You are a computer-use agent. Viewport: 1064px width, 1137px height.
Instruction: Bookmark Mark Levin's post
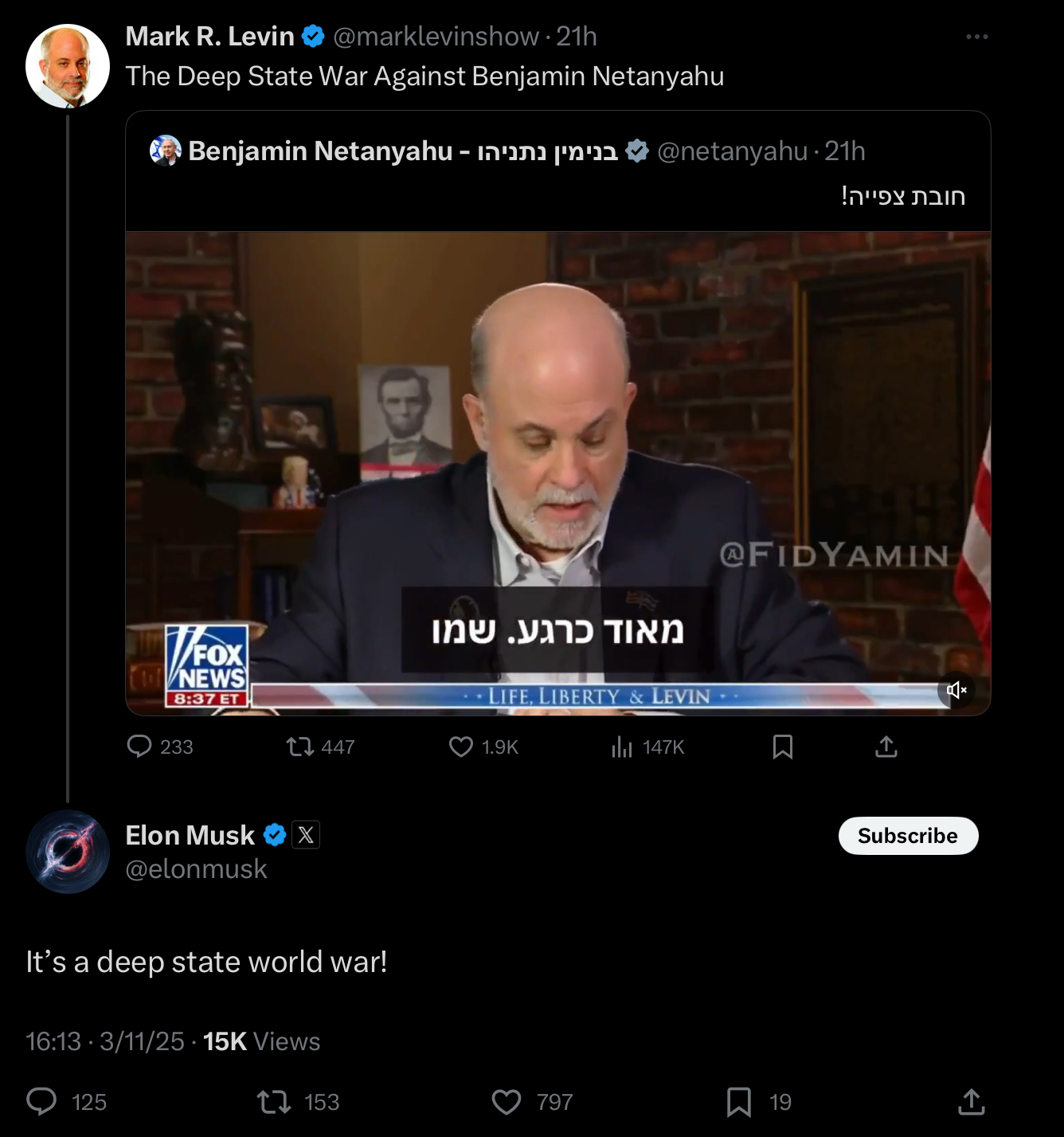point(783,747)
